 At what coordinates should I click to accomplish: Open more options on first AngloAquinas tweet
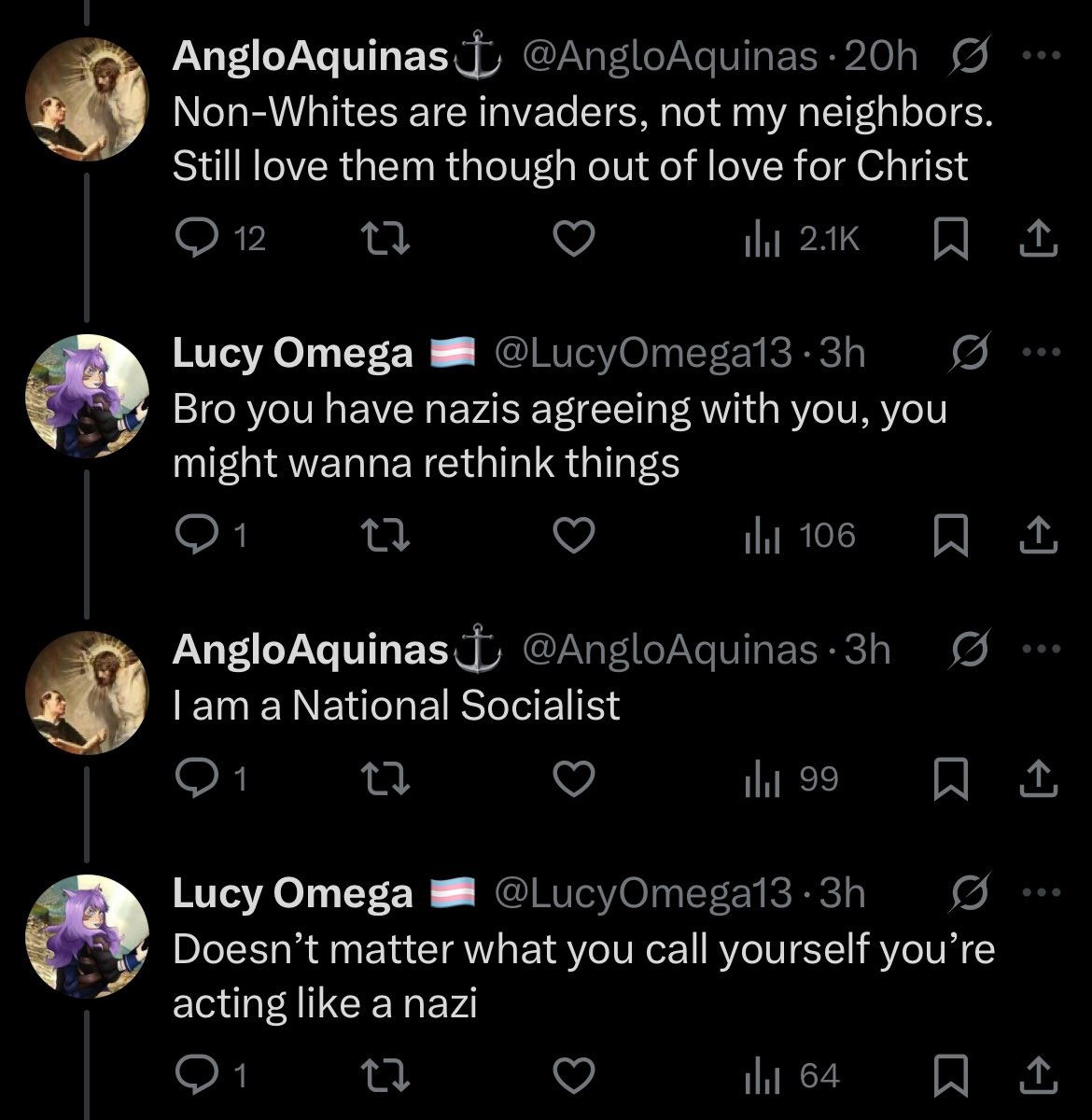tap(1042, 57)
